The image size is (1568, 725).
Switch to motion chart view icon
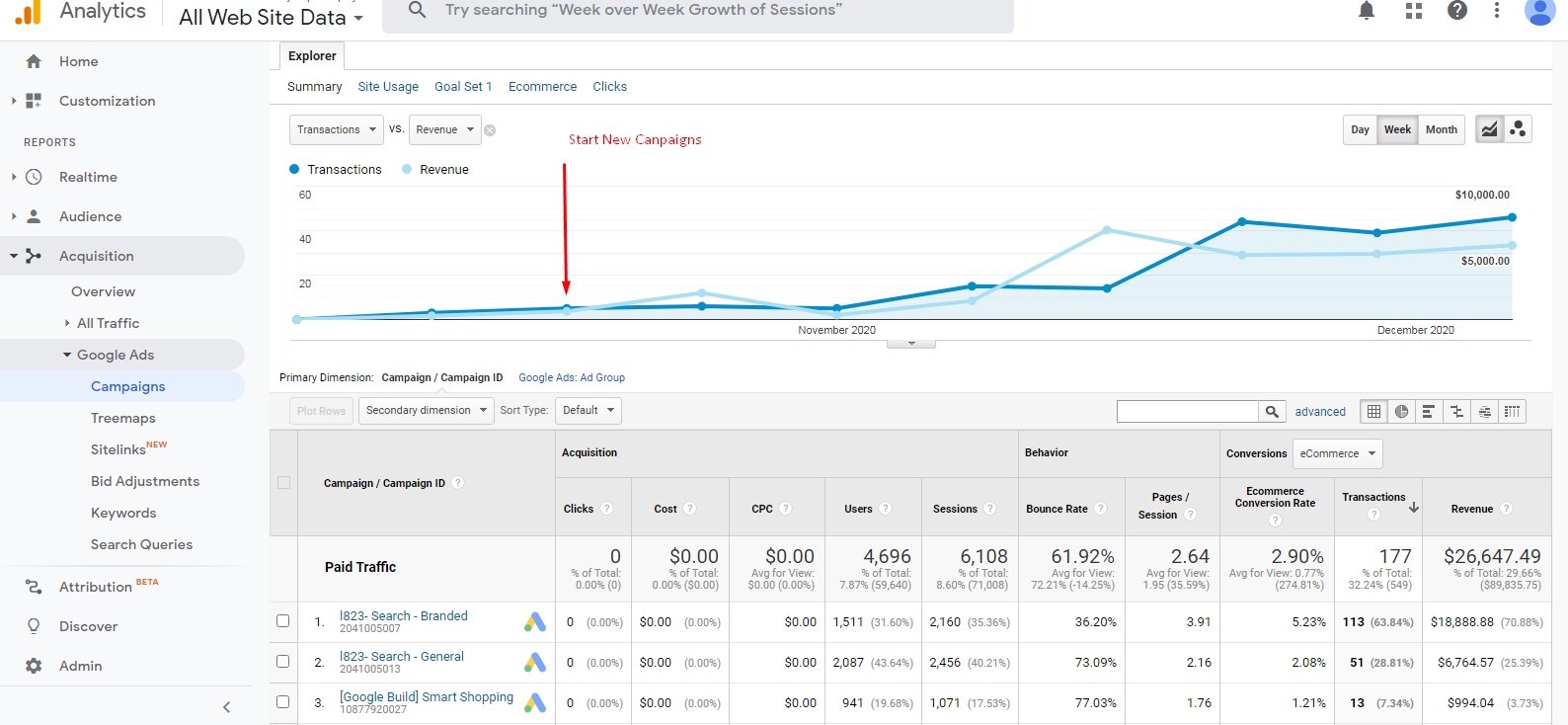coord(1518,129)
